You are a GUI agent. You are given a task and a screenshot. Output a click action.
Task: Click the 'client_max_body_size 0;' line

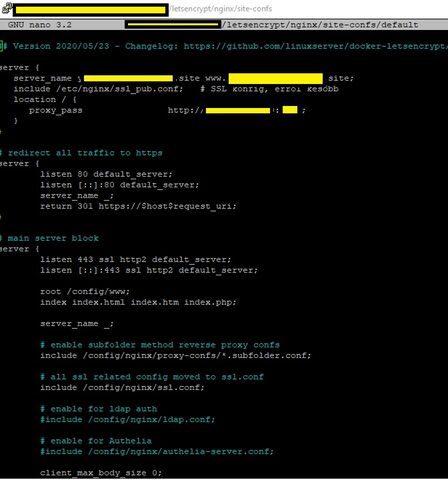click(101, 473)
